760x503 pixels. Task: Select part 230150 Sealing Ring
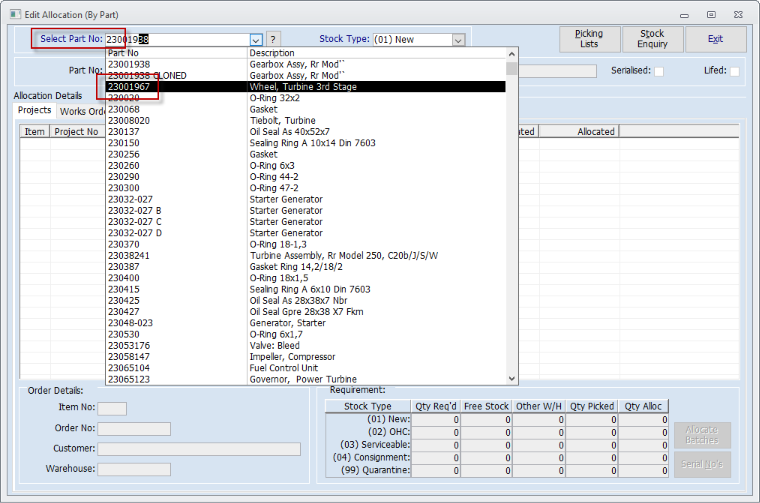305,143
